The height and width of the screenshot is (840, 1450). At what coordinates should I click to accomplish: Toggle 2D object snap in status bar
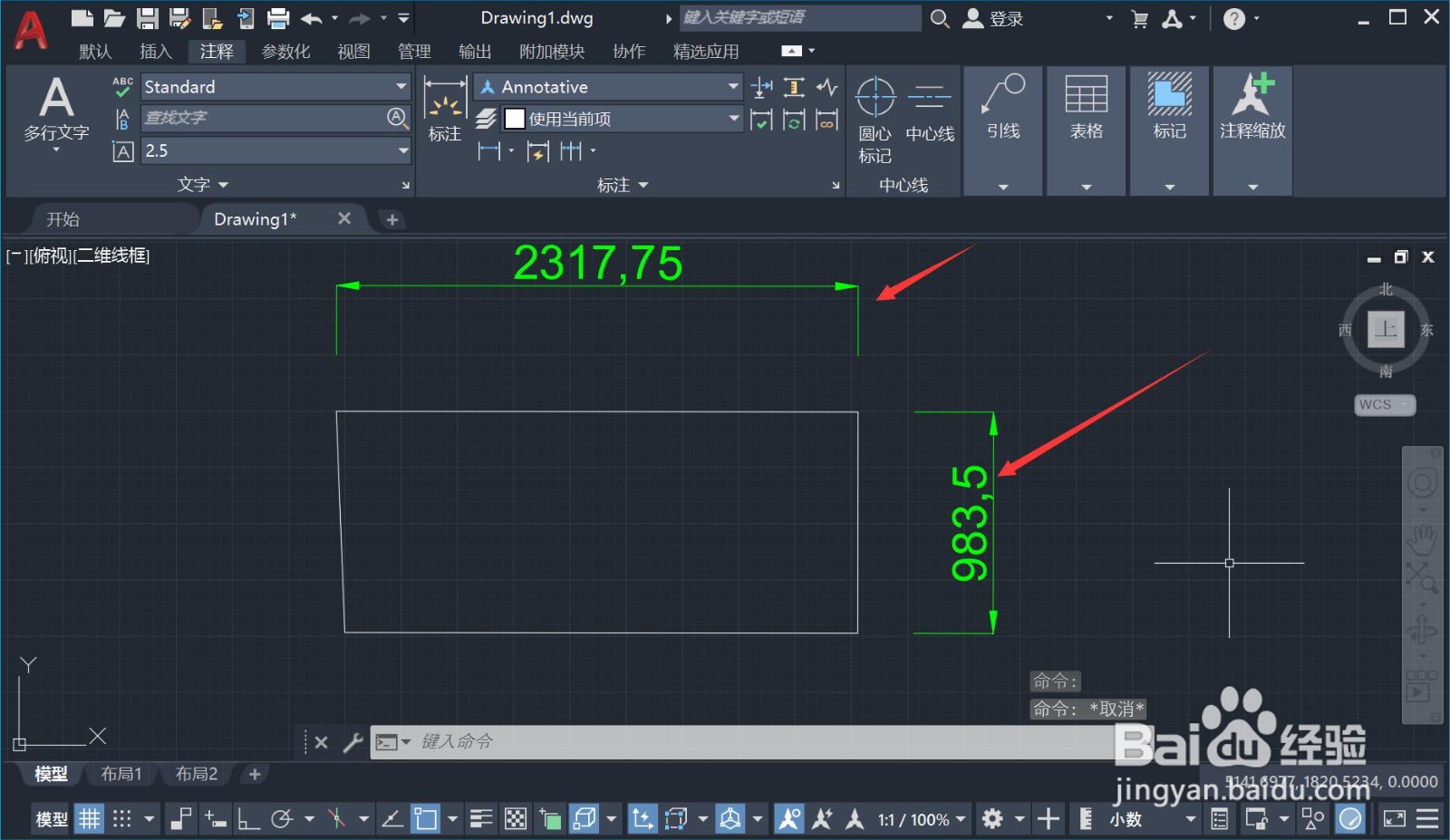coord(425,819)
